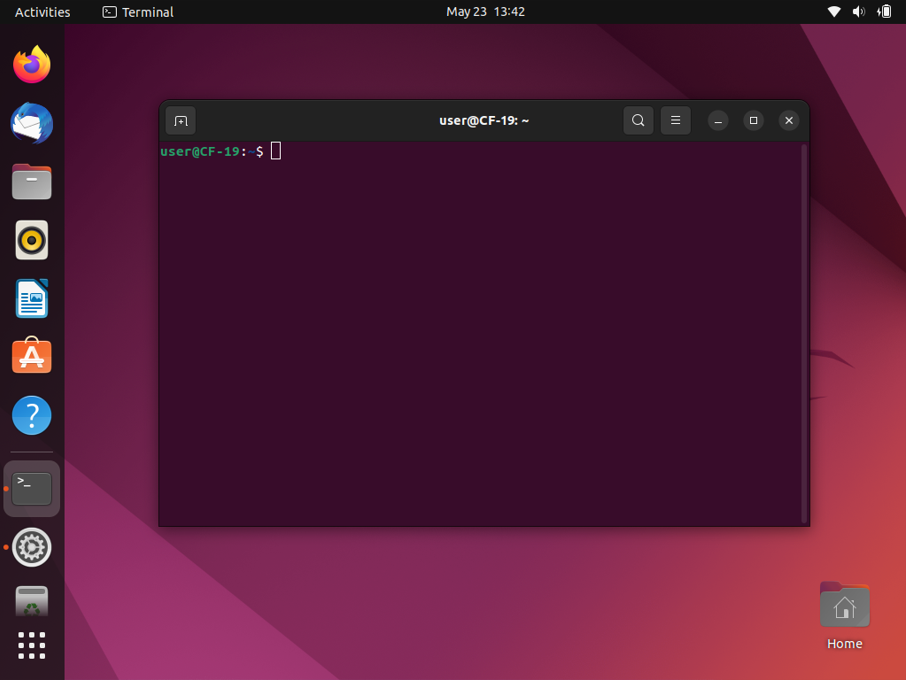906x680 pixels.
Task: Open Thunderbird Mail in the dock
Action: [32, 124]
